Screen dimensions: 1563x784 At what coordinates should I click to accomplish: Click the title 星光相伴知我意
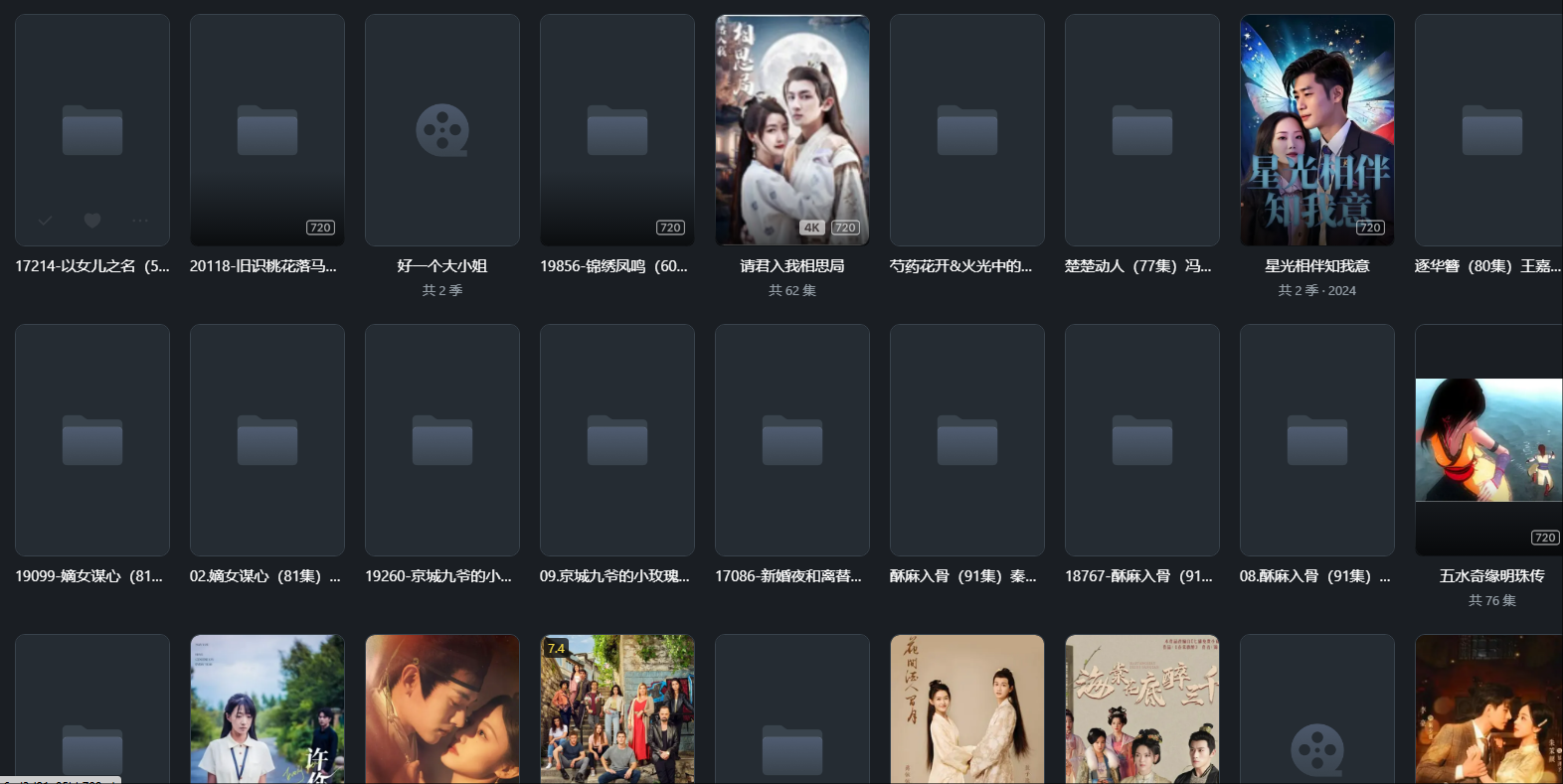pos(1317,266)
